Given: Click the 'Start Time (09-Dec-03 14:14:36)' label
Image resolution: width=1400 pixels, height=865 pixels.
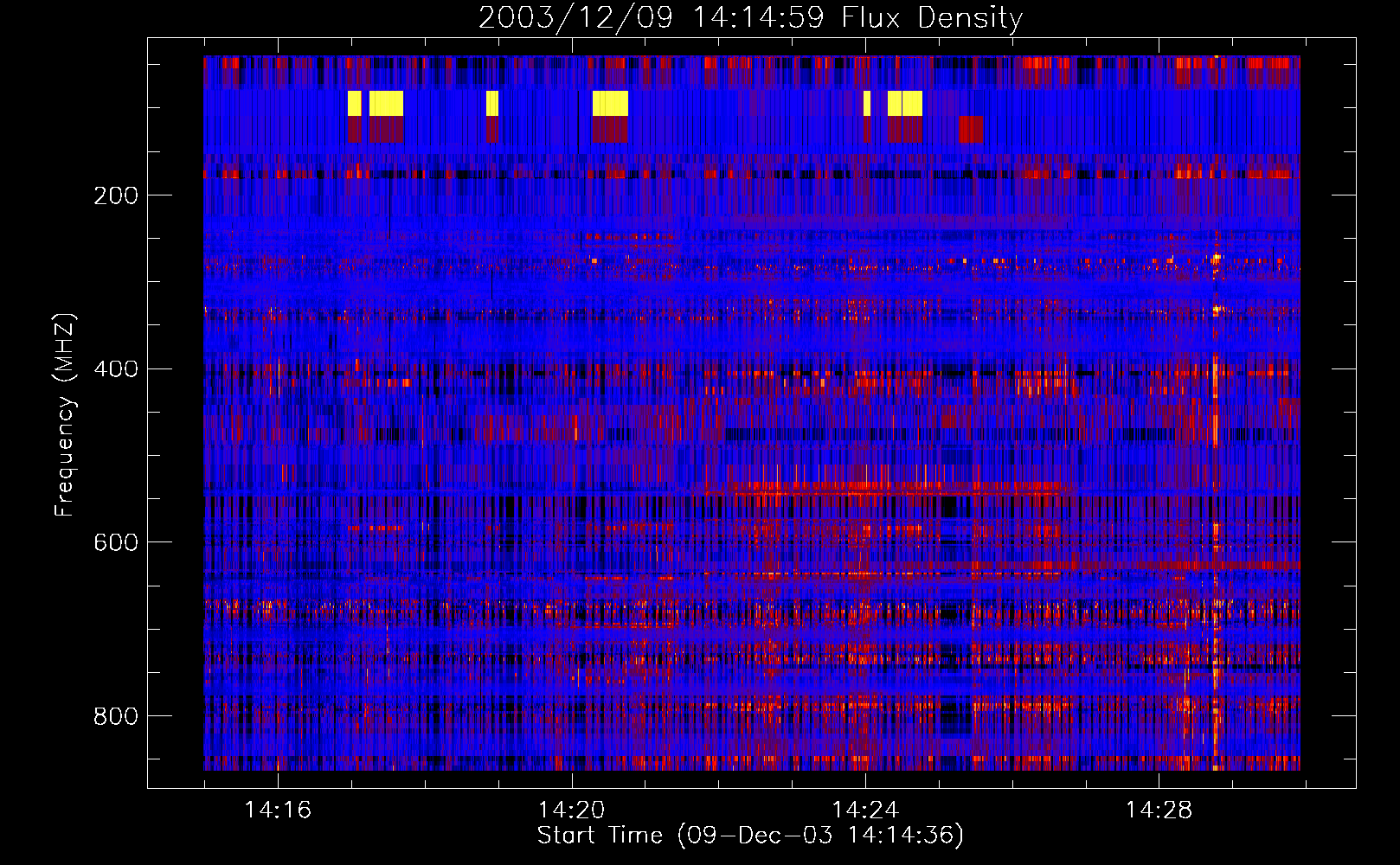Looking at the screenshot, I should point(750,836).
